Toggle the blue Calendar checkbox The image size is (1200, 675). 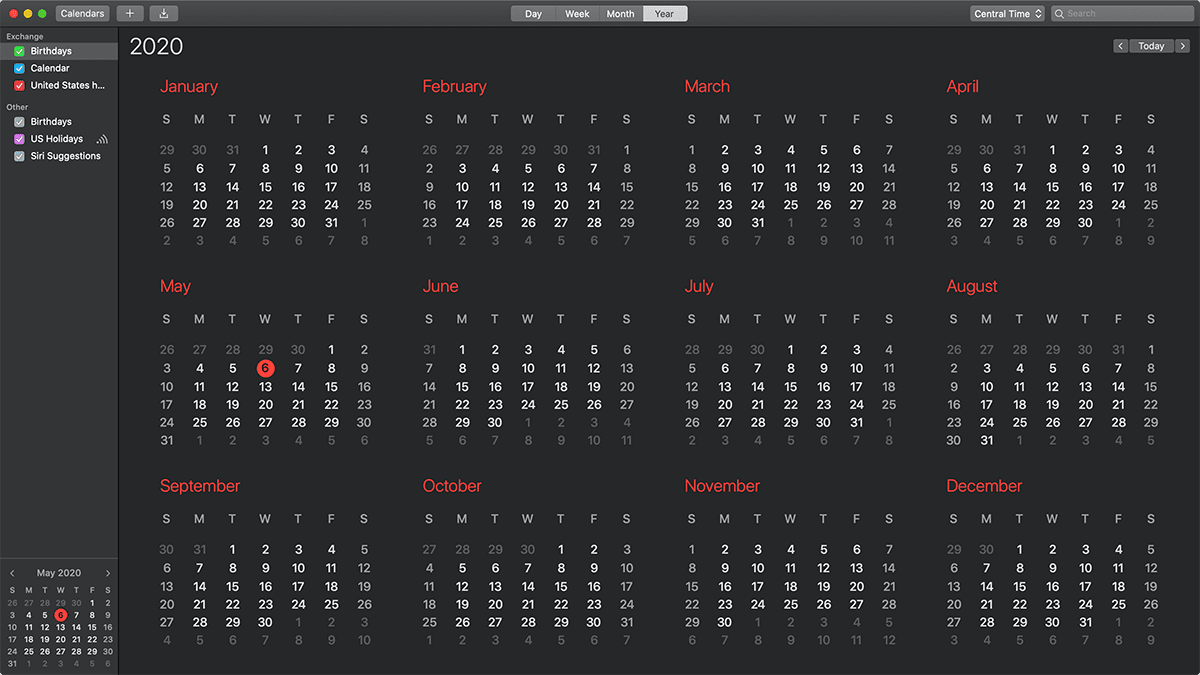pyautogui.click(x=19, y=68)
